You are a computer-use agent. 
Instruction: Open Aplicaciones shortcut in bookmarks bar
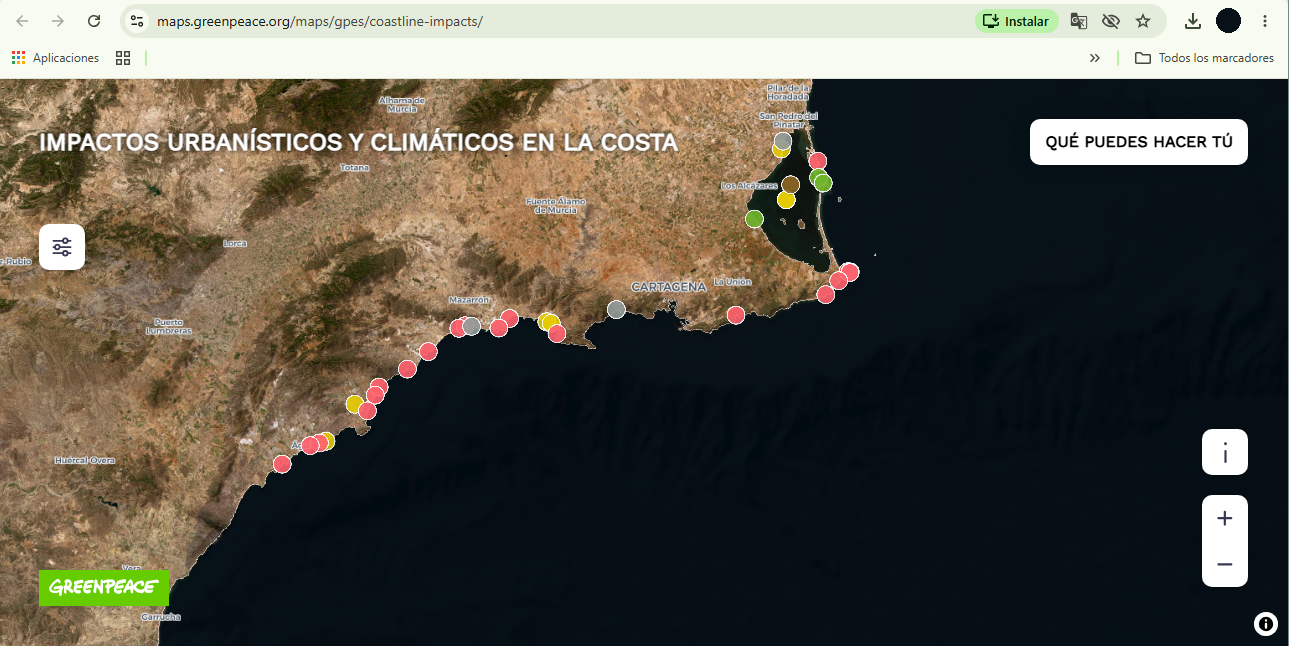[x=56, y=58]
